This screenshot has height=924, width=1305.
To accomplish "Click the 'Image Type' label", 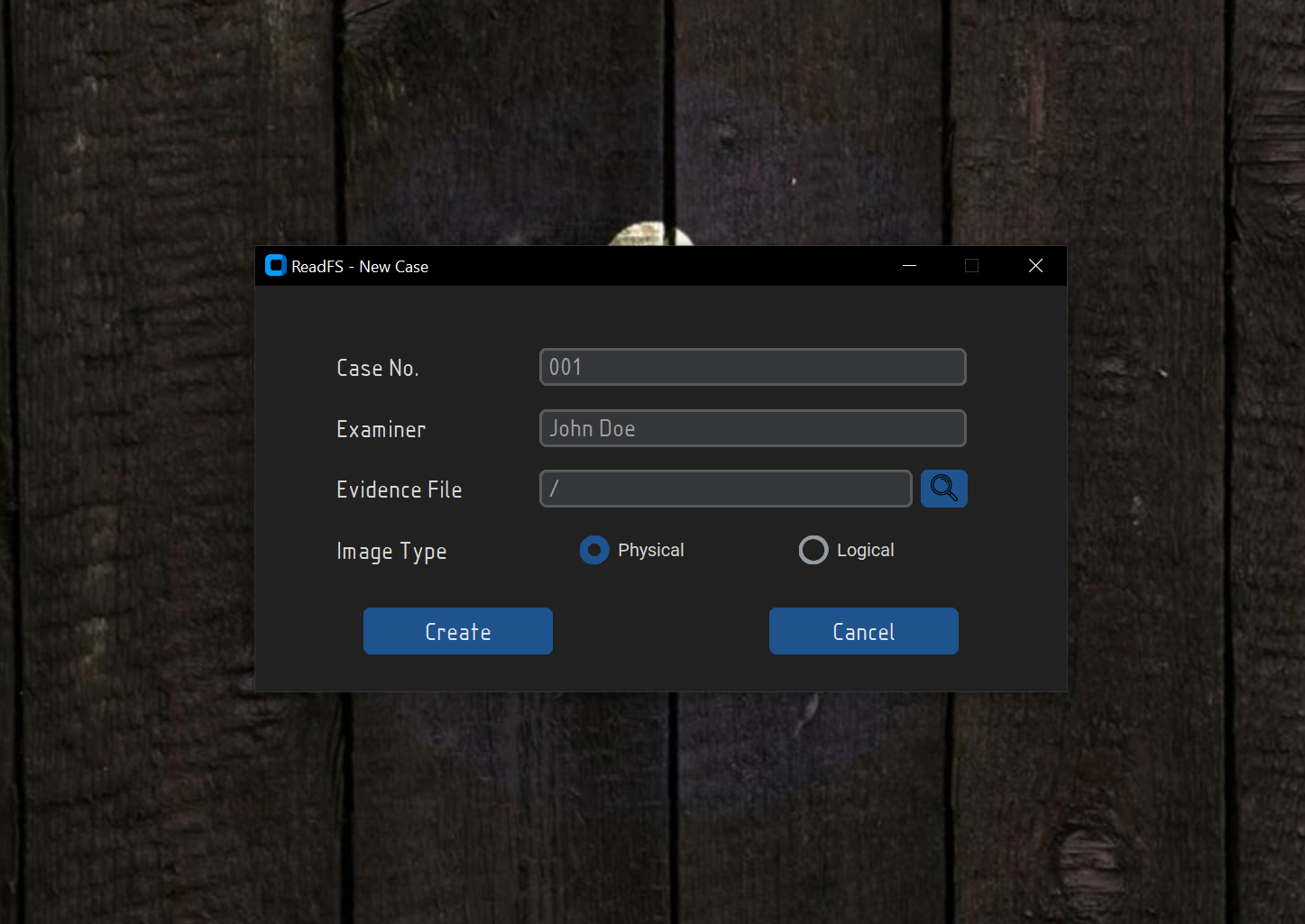I will pos(391,551).
